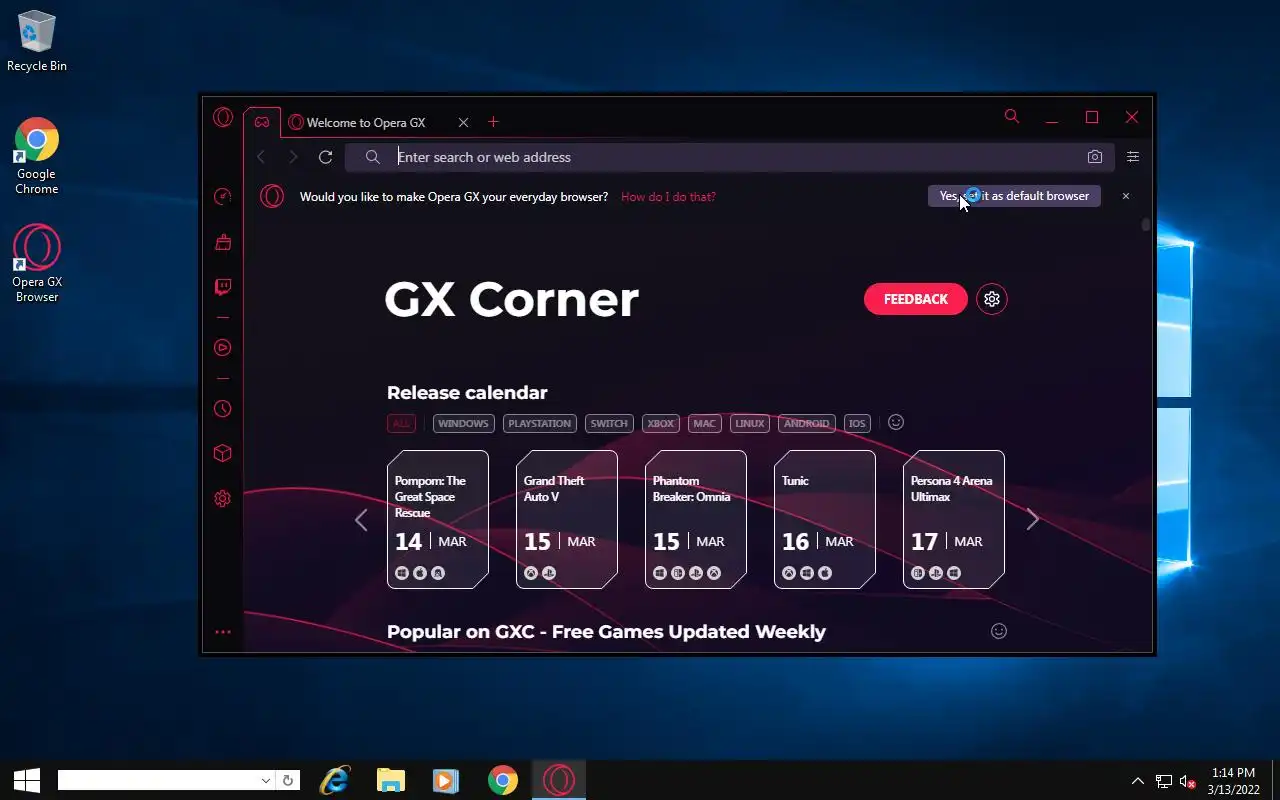
Task: Open the network tray icon
Action: pyautogui.click(x=1164, y=781)
